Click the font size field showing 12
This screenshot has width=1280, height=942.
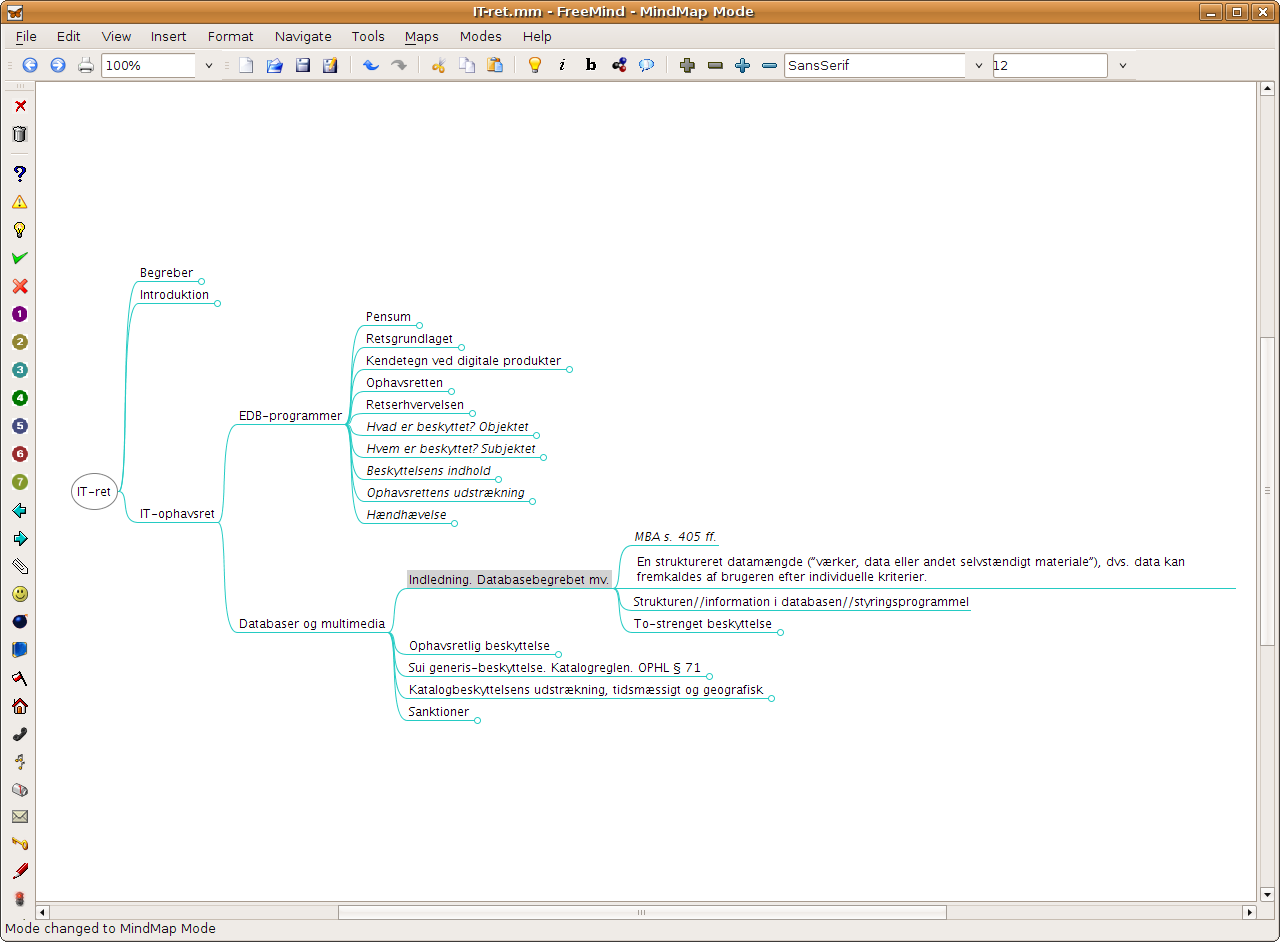click(1050, 65)
